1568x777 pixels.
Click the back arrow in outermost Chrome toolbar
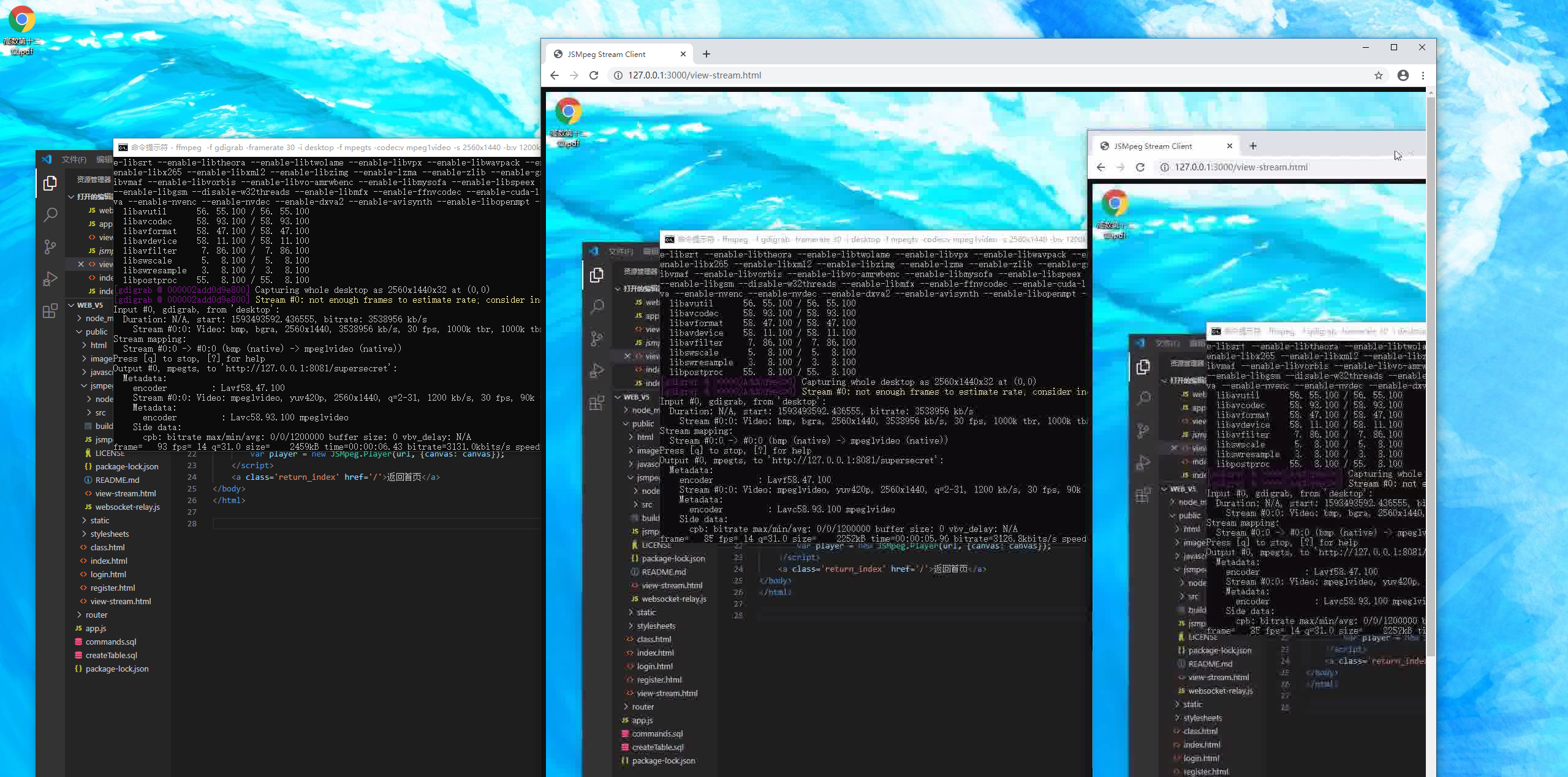pyautogui.click(x=554, y=75)
